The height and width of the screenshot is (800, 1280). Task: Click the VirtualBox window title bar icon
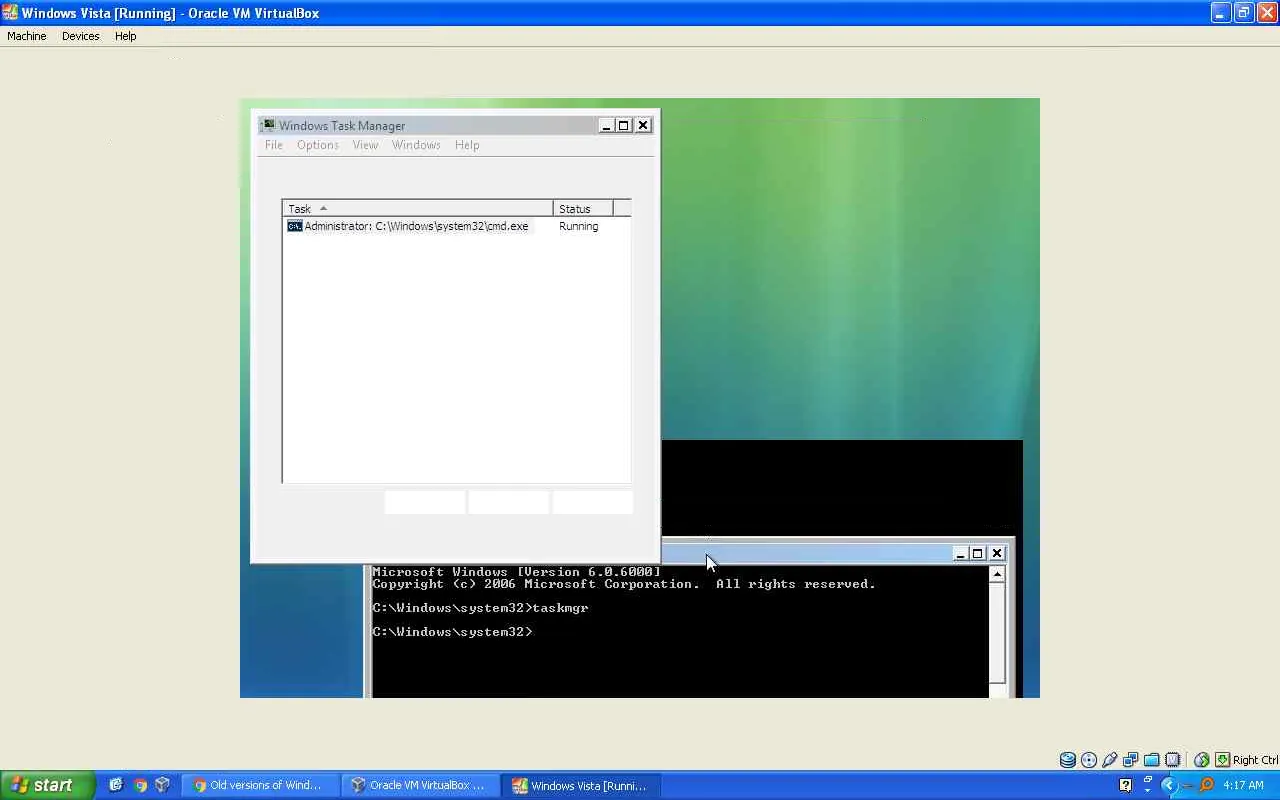(10, 13)
